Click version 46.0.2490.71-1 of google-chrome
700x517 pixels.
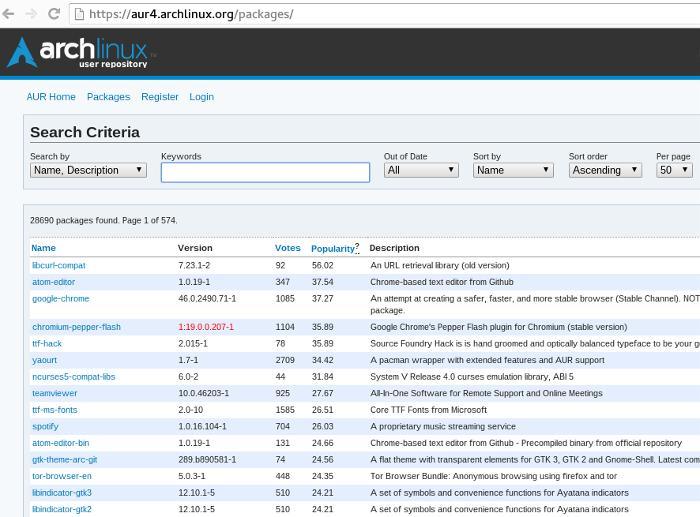pyautogui.click(x=207, y=299)
